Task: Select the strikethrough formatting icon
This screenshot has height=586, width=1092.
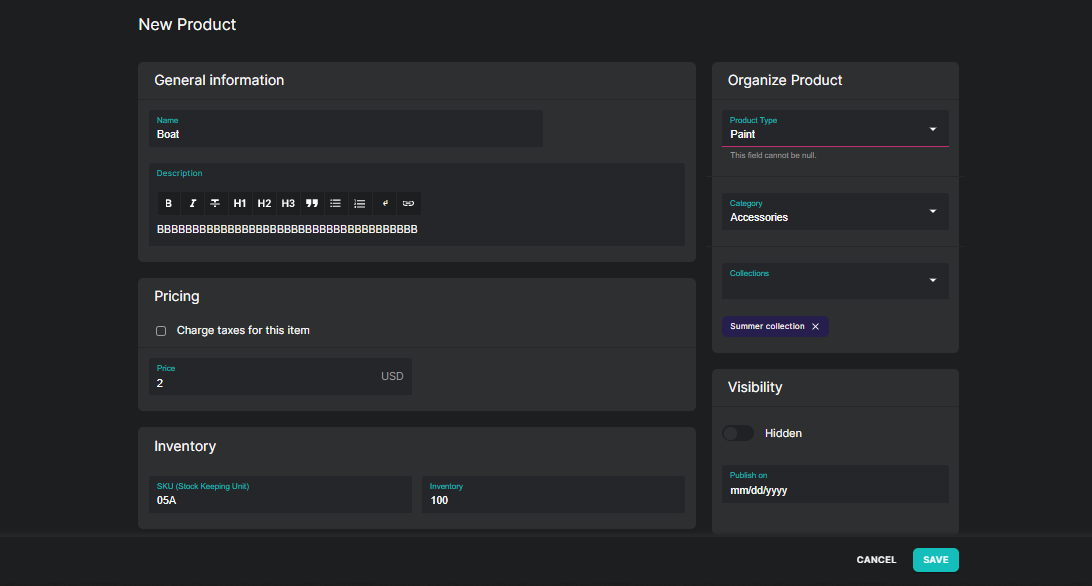Action: tap(215, 203)
